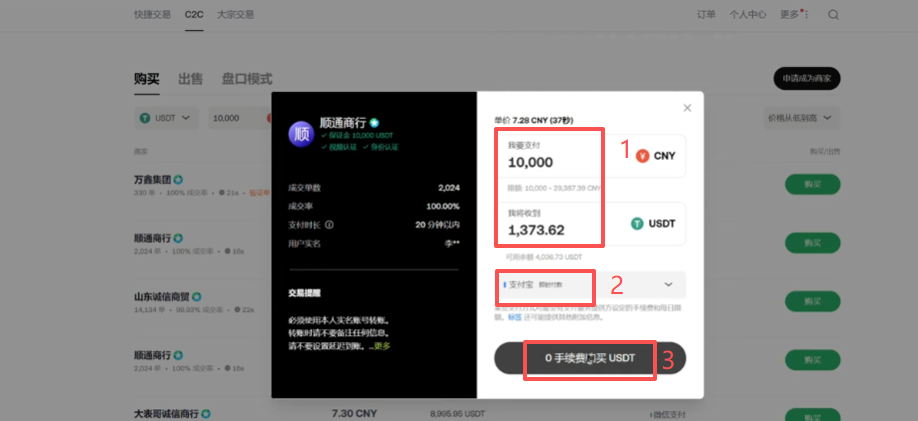Viewport: 918px width, 421px height.
Task: Click the orange CNY currency icon
Action: point(642,156)
